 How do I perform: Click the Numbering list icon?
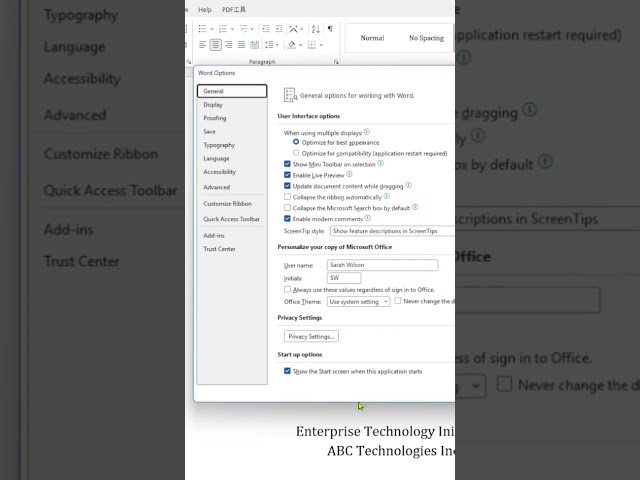point(223,29)
